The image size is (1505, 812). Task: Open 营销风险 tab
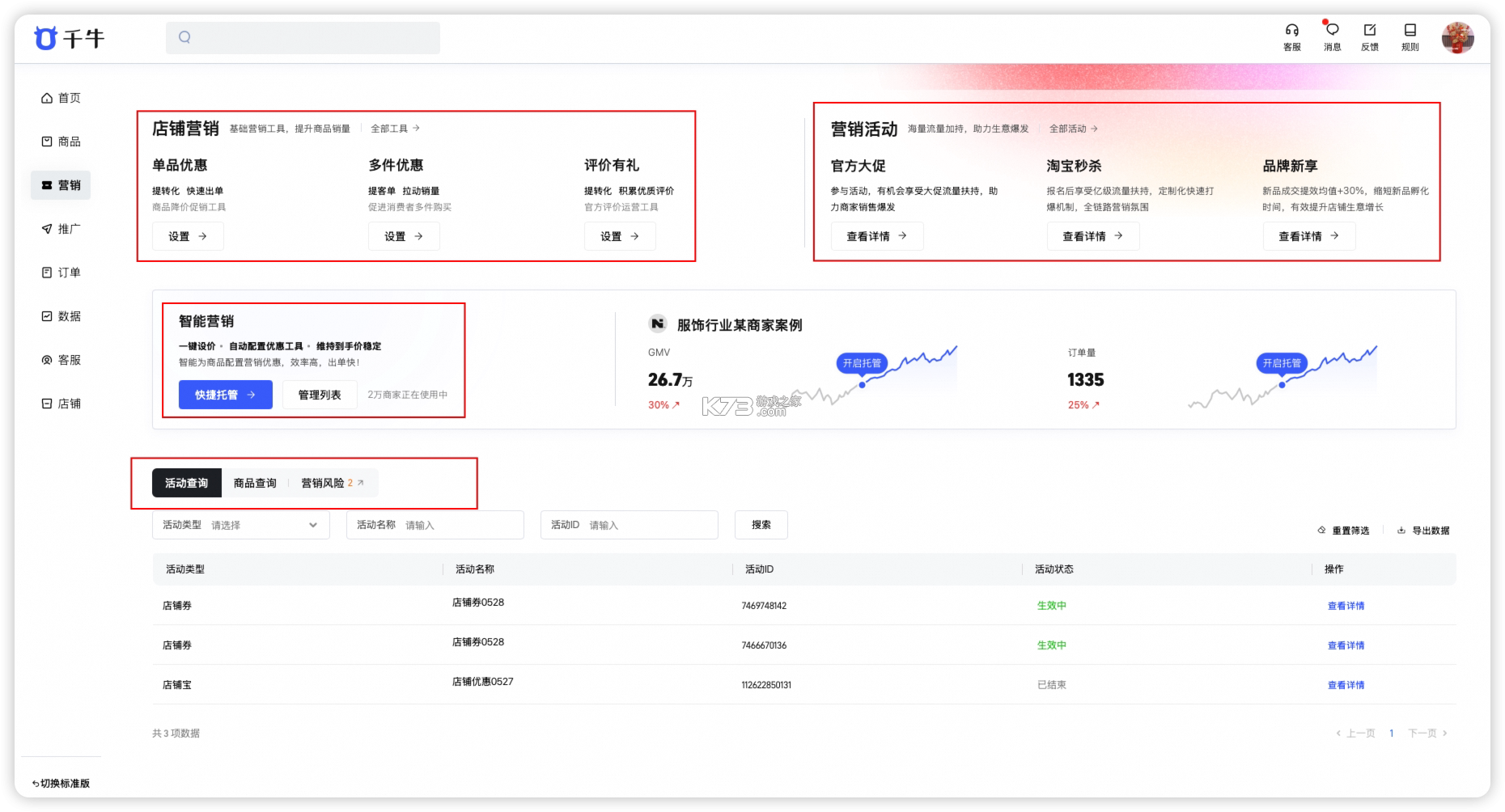(333, 483)
